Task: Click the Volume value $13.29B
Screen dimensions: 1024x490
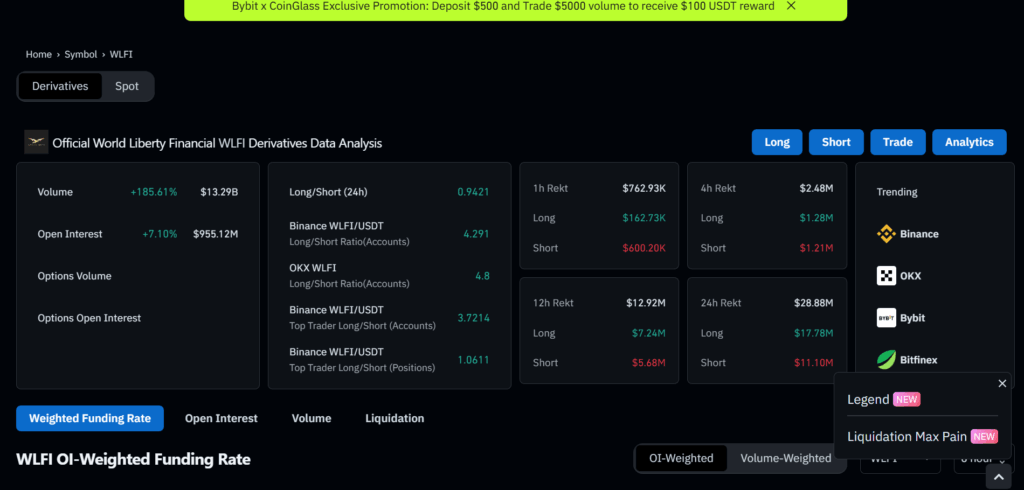Action: [219, 192]
